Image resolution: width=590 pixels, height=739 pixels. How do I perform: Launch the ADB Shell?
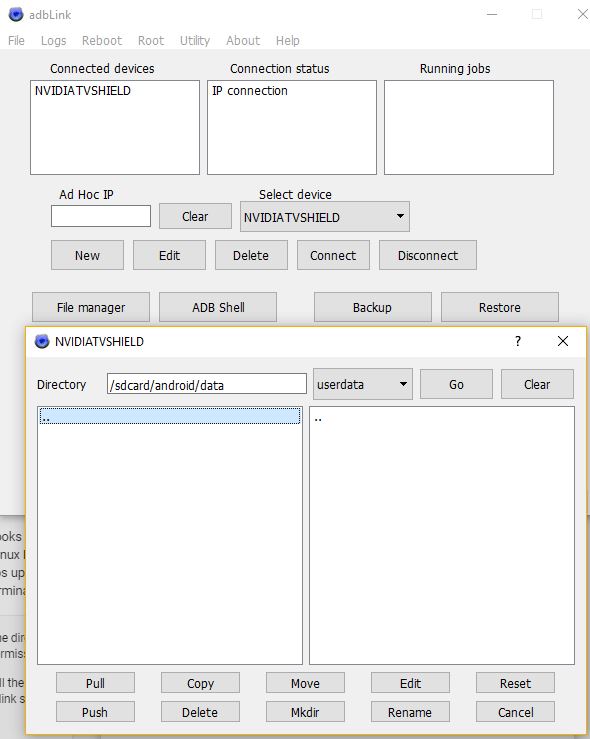pyautogui.click(x=218, y=307)
